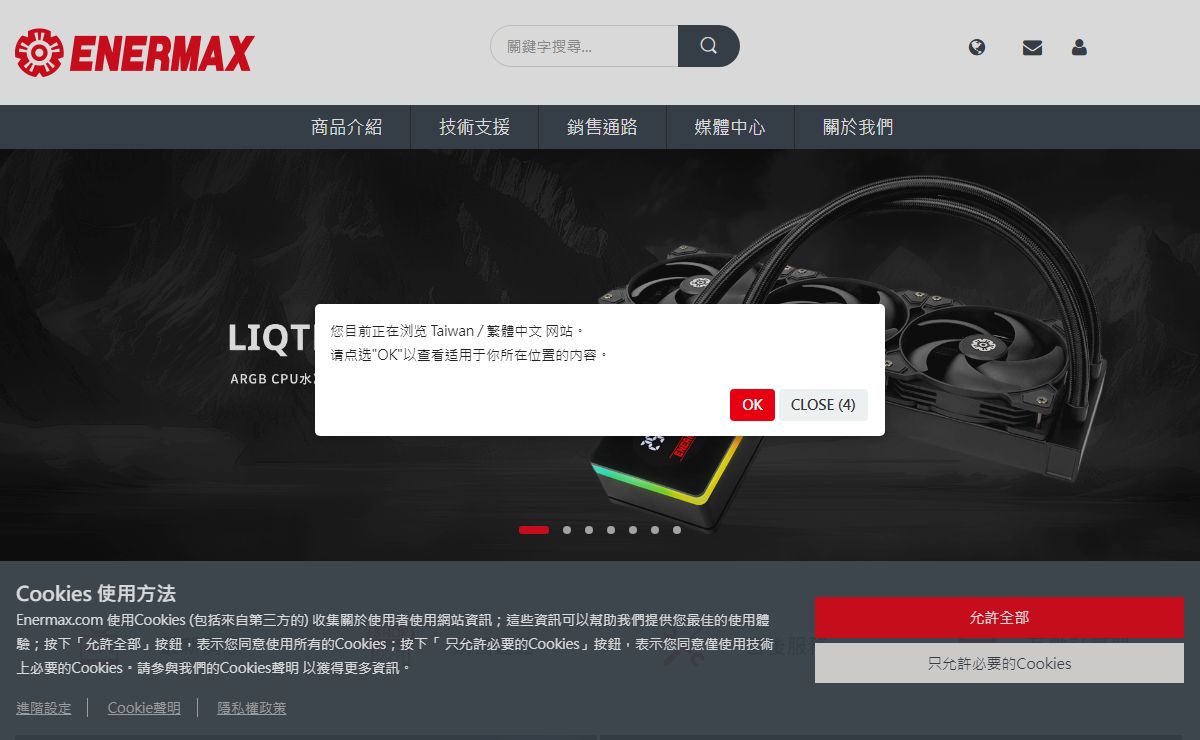Click the ENERMAX logo
1200x740 pixels.
point(134,52)
